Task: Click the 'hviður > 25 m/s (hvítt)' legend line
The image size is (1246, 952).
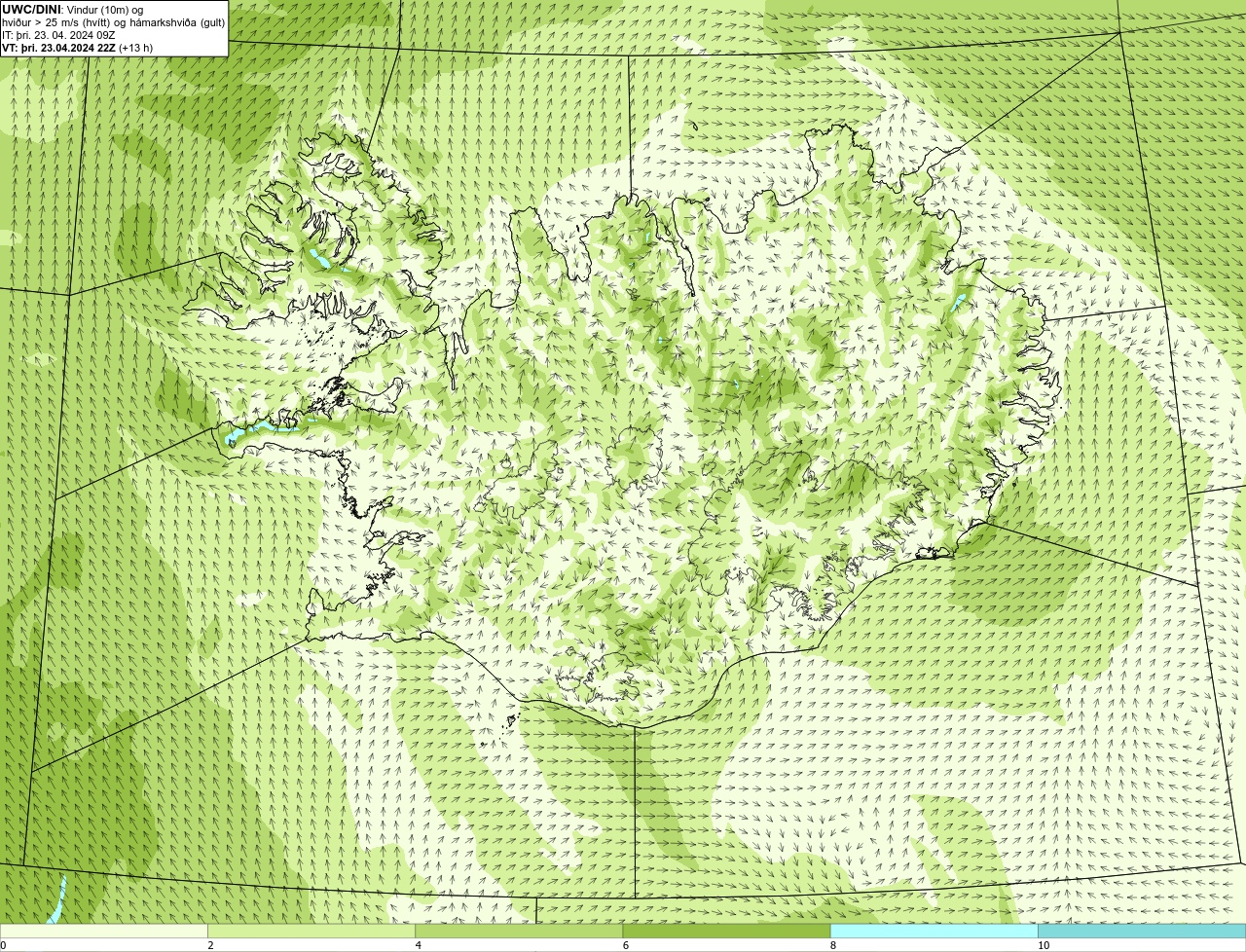Action: tap(114, 22)
